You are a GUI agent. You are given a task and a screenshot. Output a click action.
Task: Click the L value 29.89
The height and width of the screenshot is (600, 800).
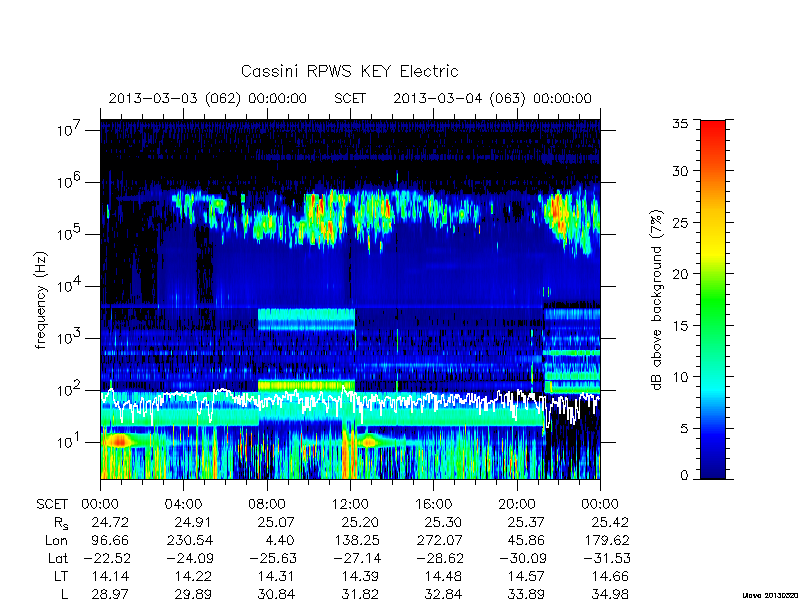coord(193,594)
